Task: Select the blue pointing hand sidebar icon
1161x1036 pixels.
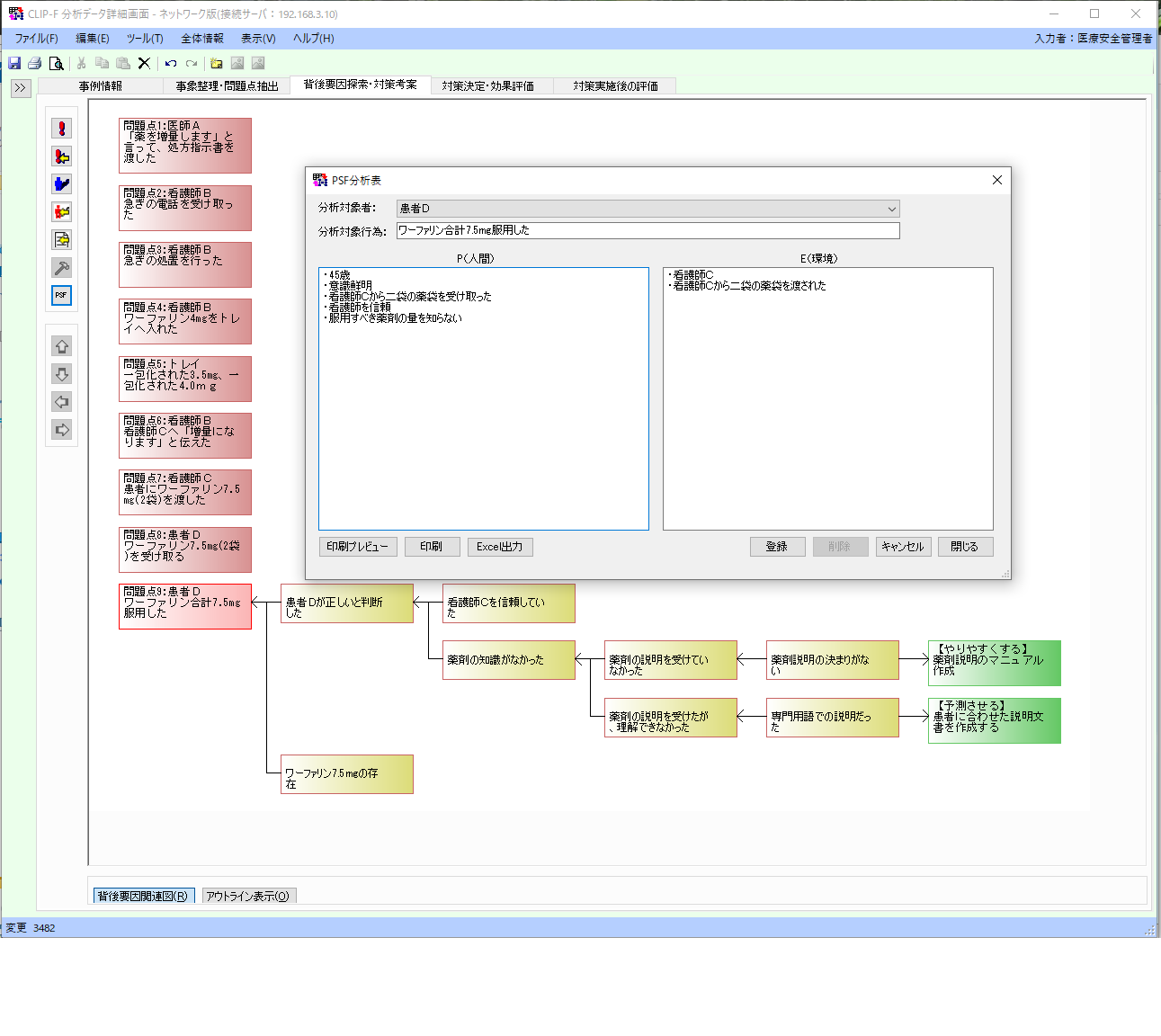Action: click(x=61, y=184)
